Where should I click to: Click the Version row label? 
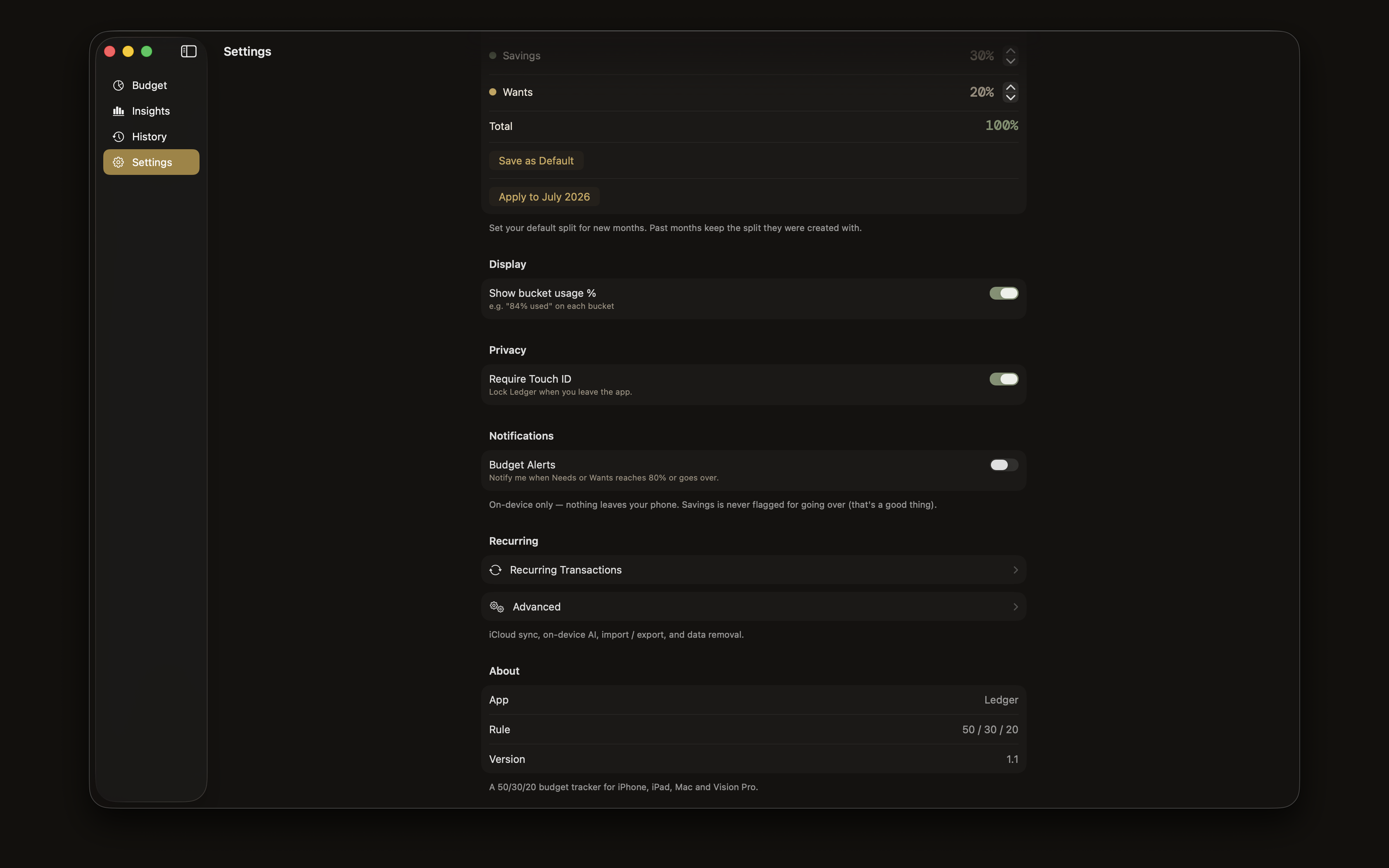pos(507,759)
